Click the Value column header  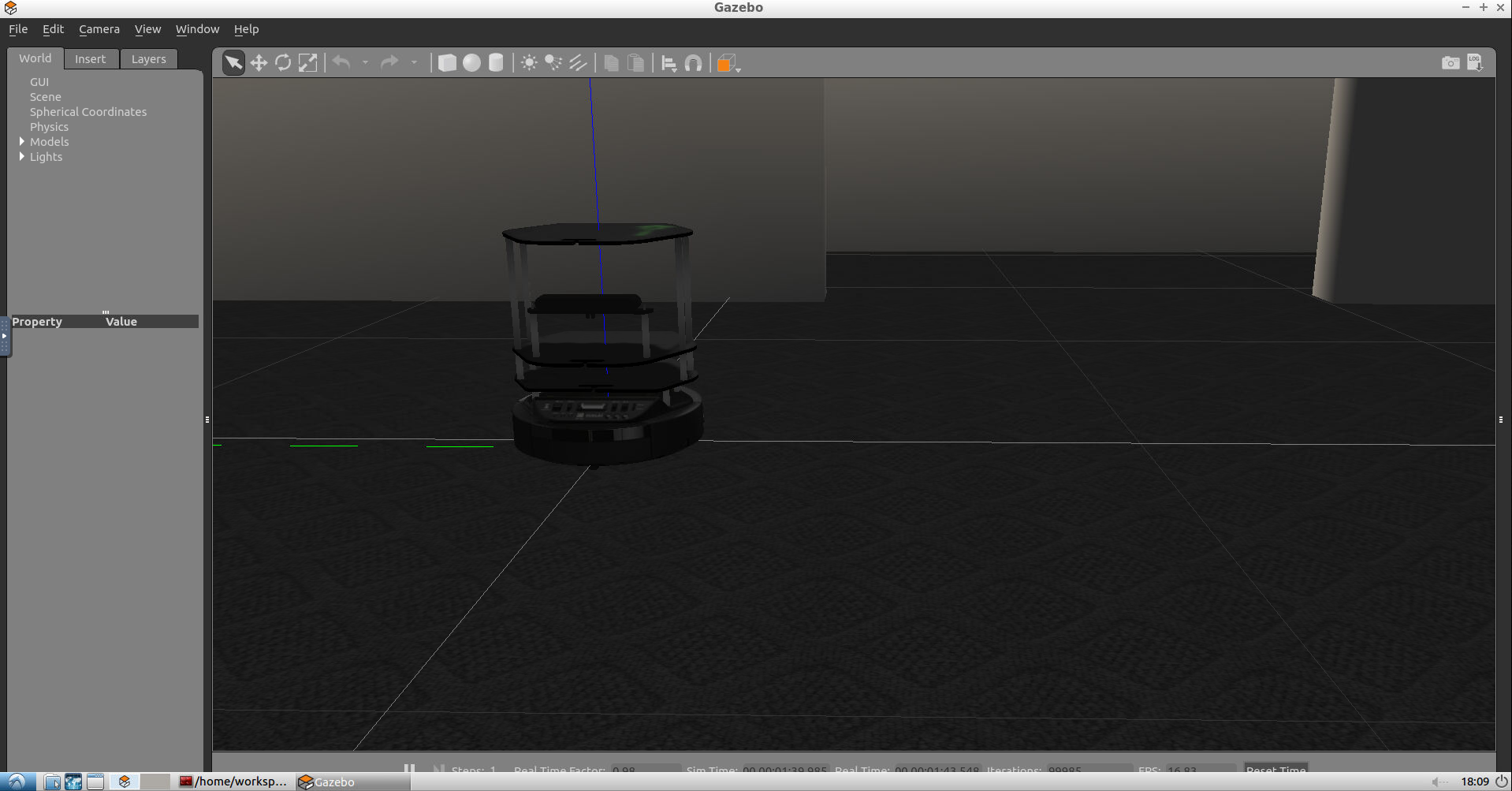(x=121, y=322)
